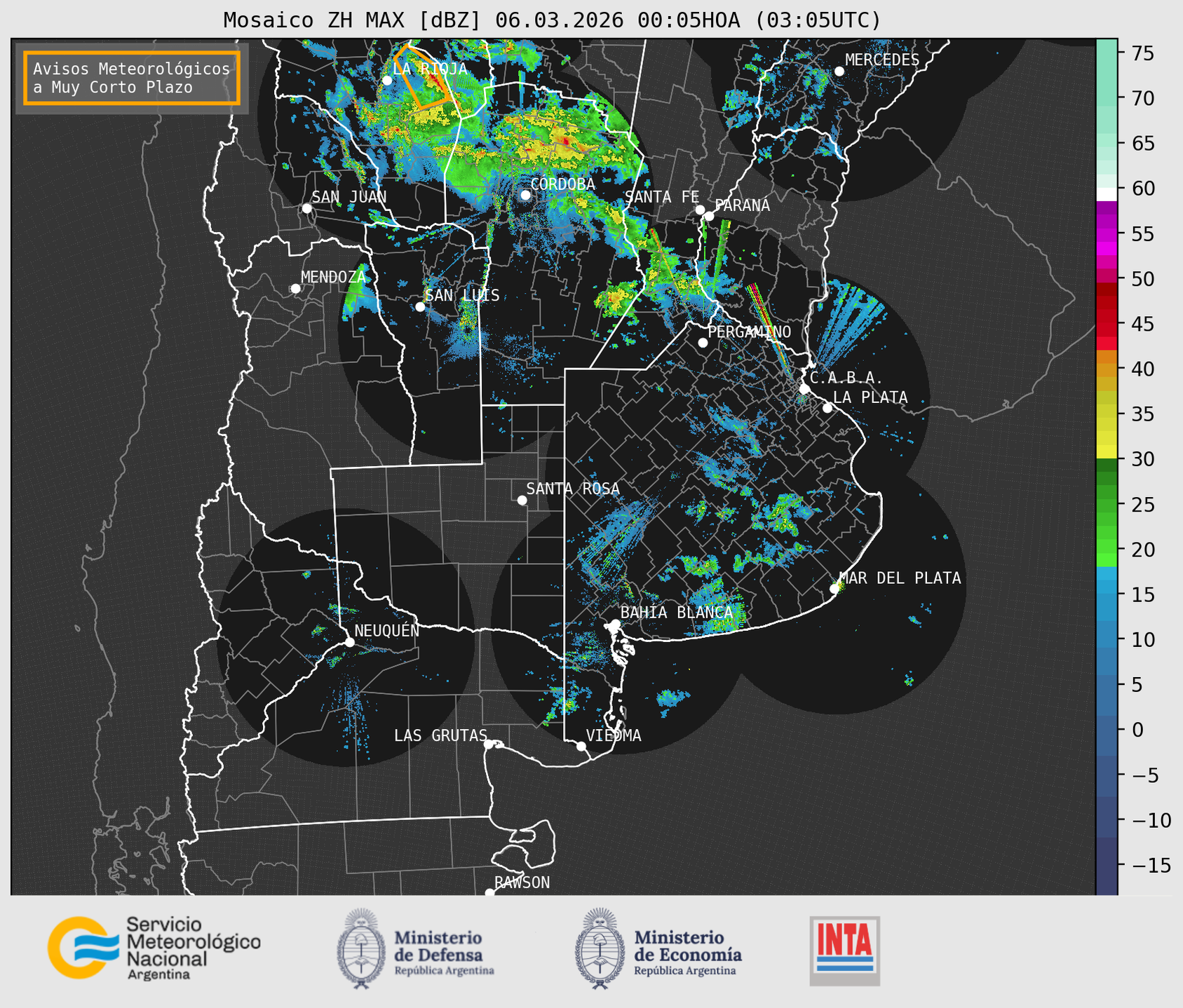Click the Mercedes marker dot
The image size is (1183, 1008).
pos(839,71)
